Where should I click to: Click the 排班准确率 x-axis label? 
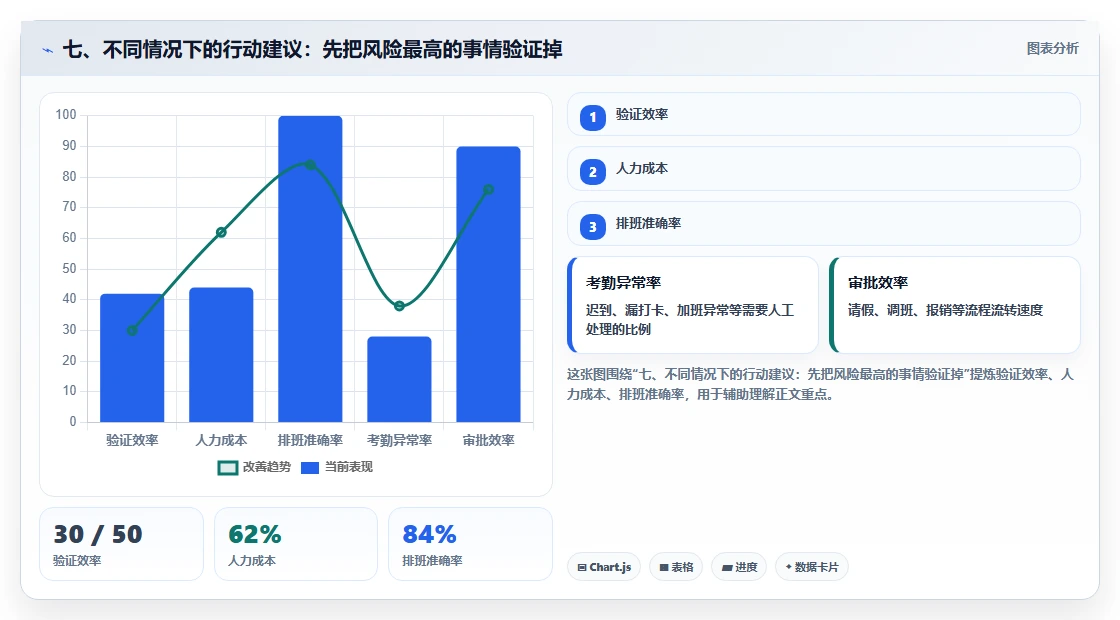(x=310, y=441)
